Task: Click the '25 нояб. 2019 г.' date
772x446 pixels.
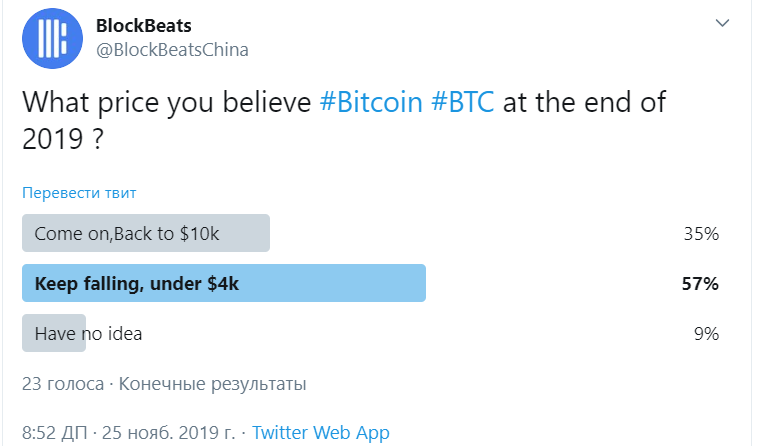Action: click(x=168, y=433)
